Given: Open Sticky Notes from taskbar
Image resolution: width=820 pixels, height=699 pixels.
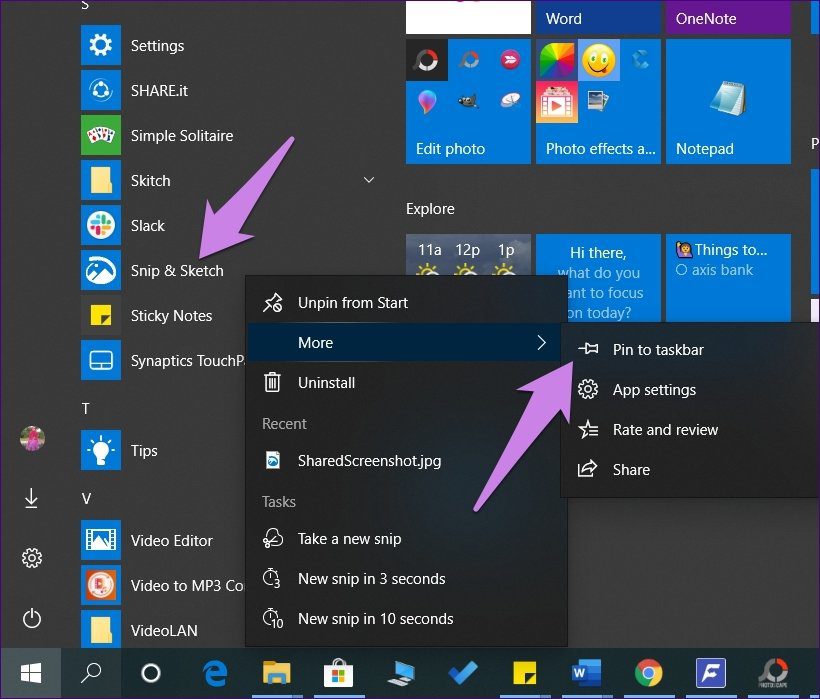Looking at the screenshot, I should coord(525,673).
